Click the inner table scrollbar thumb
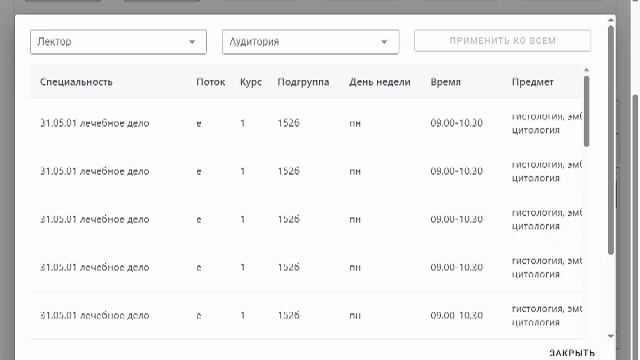This screenshot has height=360, width=640. [x=587, y=111]
